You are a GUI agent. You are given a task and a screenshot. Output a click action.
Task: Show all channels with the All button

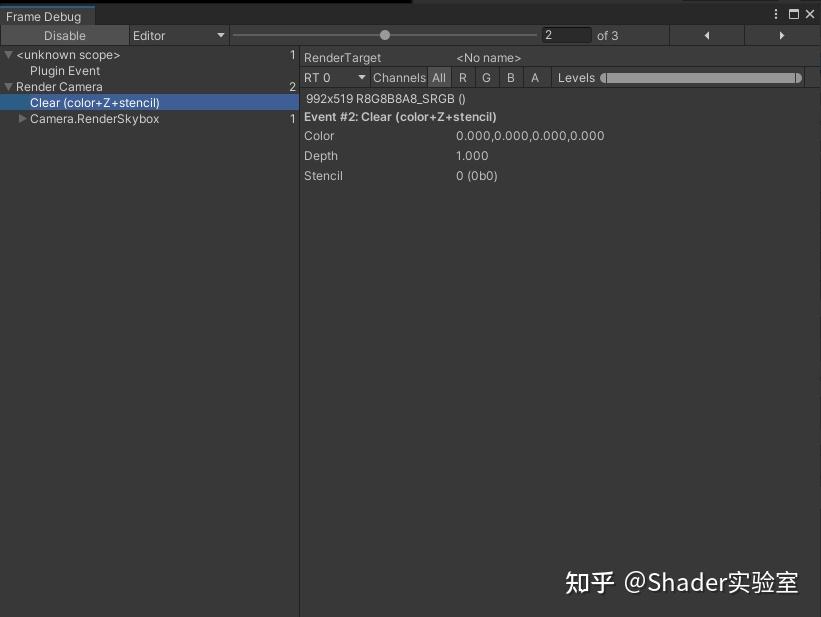(439, 77)
